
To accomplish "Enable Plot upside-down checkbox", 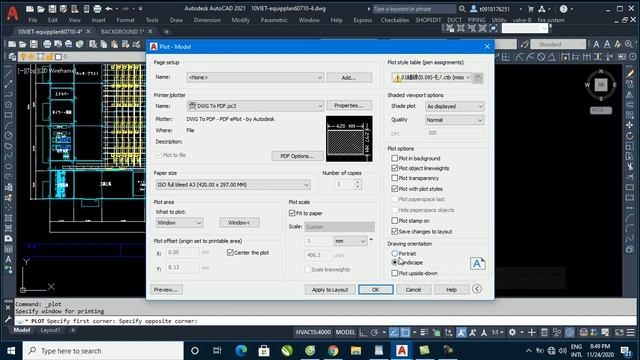I will pyautogui.click(x=394, y=273).
